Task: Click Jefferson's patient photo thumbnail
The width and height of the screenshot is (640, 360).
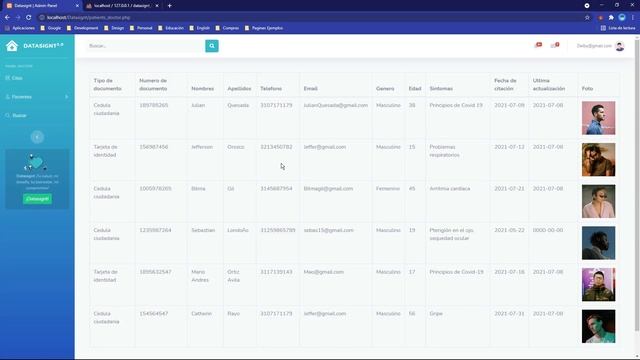Action: 598,160
